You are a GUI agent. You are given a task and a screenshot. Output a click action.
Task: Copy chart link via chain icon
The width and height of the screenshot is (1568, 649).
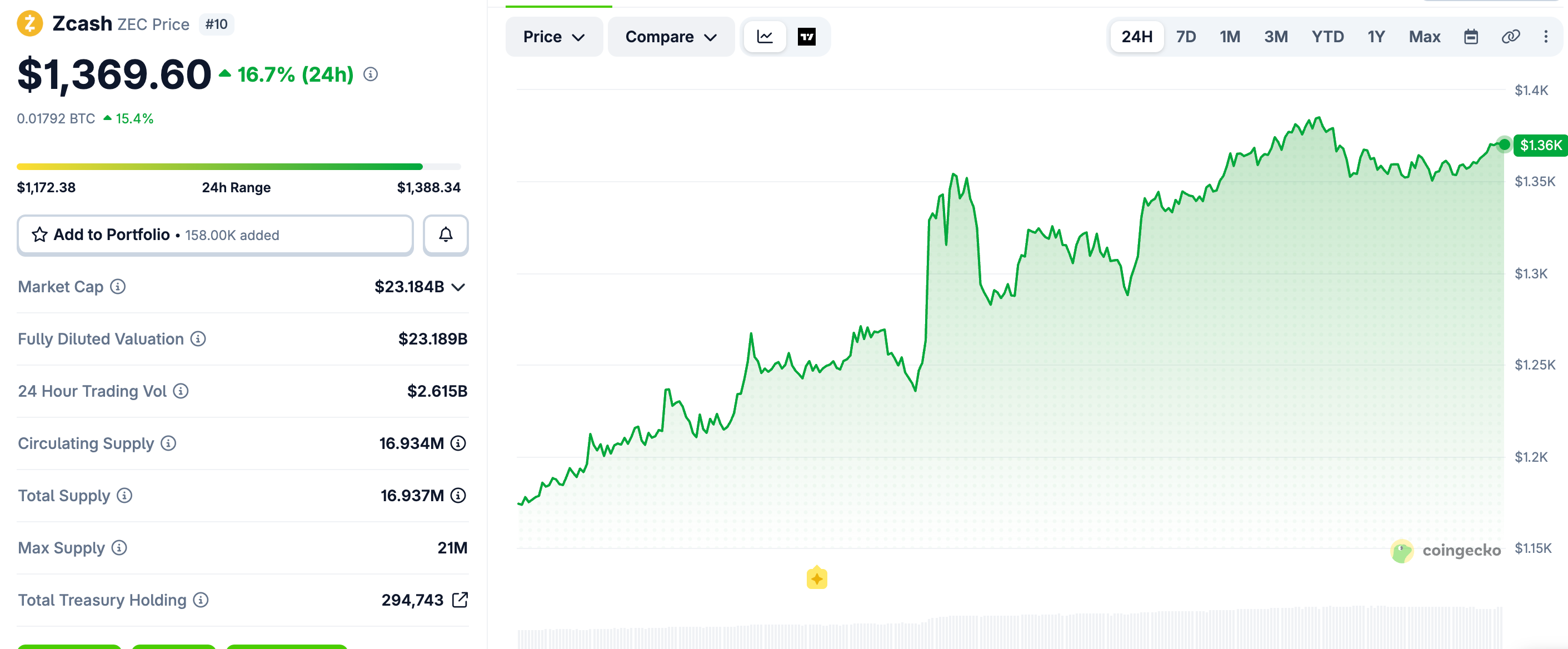click(1510, 37)
